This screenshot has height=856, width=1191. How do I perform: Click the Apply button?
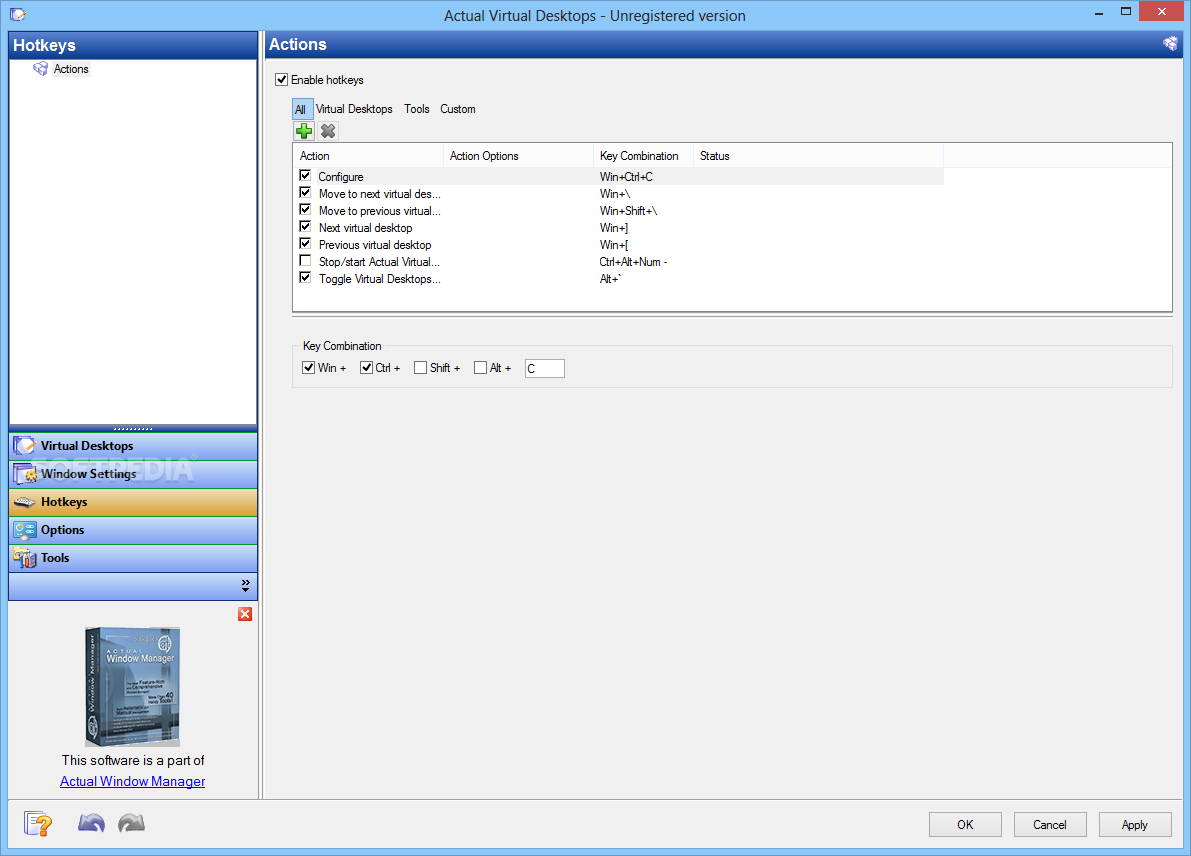[x=1135, y=825]
